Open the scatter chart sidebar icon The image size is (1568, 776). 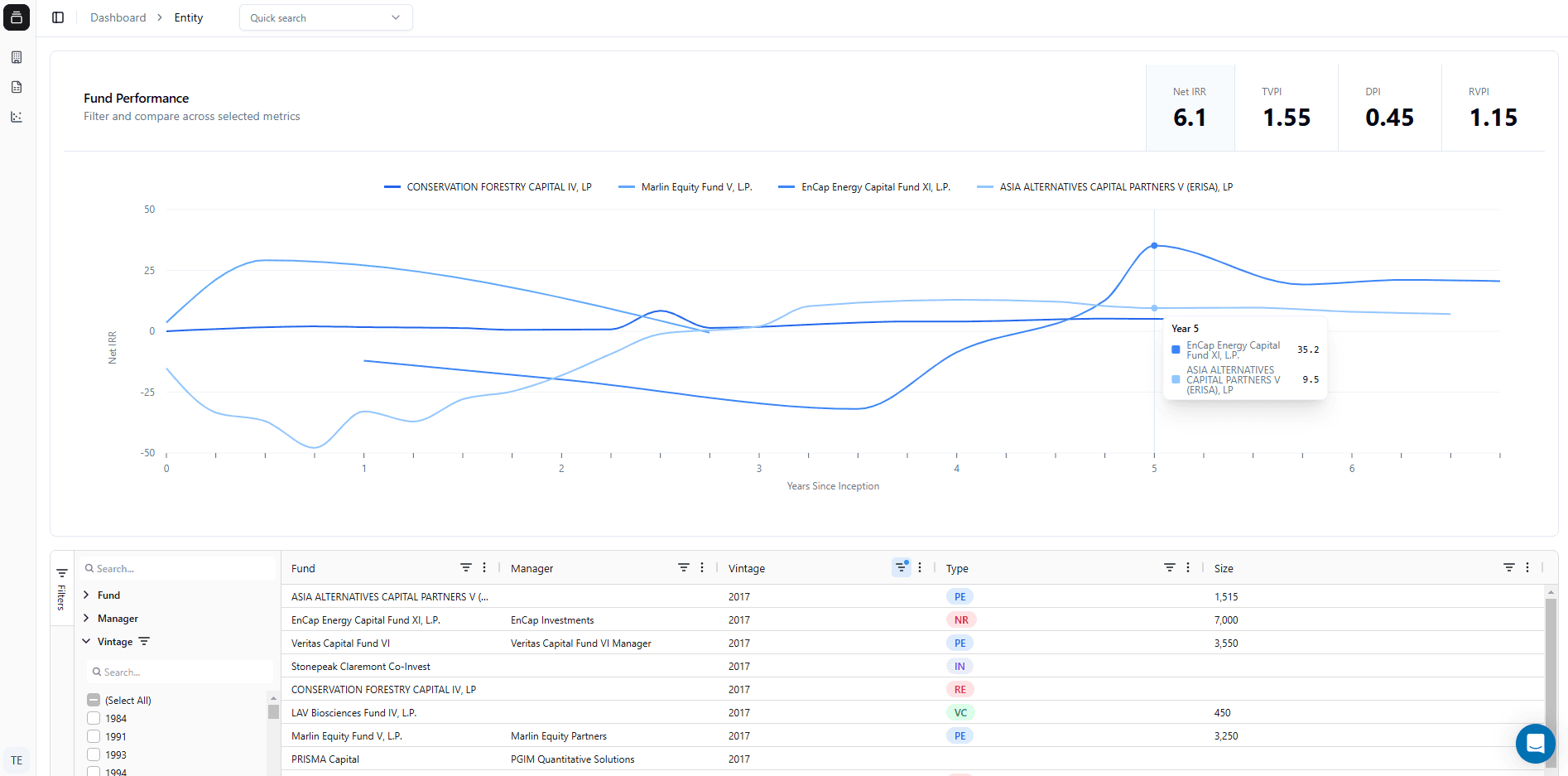coord(17,117)
